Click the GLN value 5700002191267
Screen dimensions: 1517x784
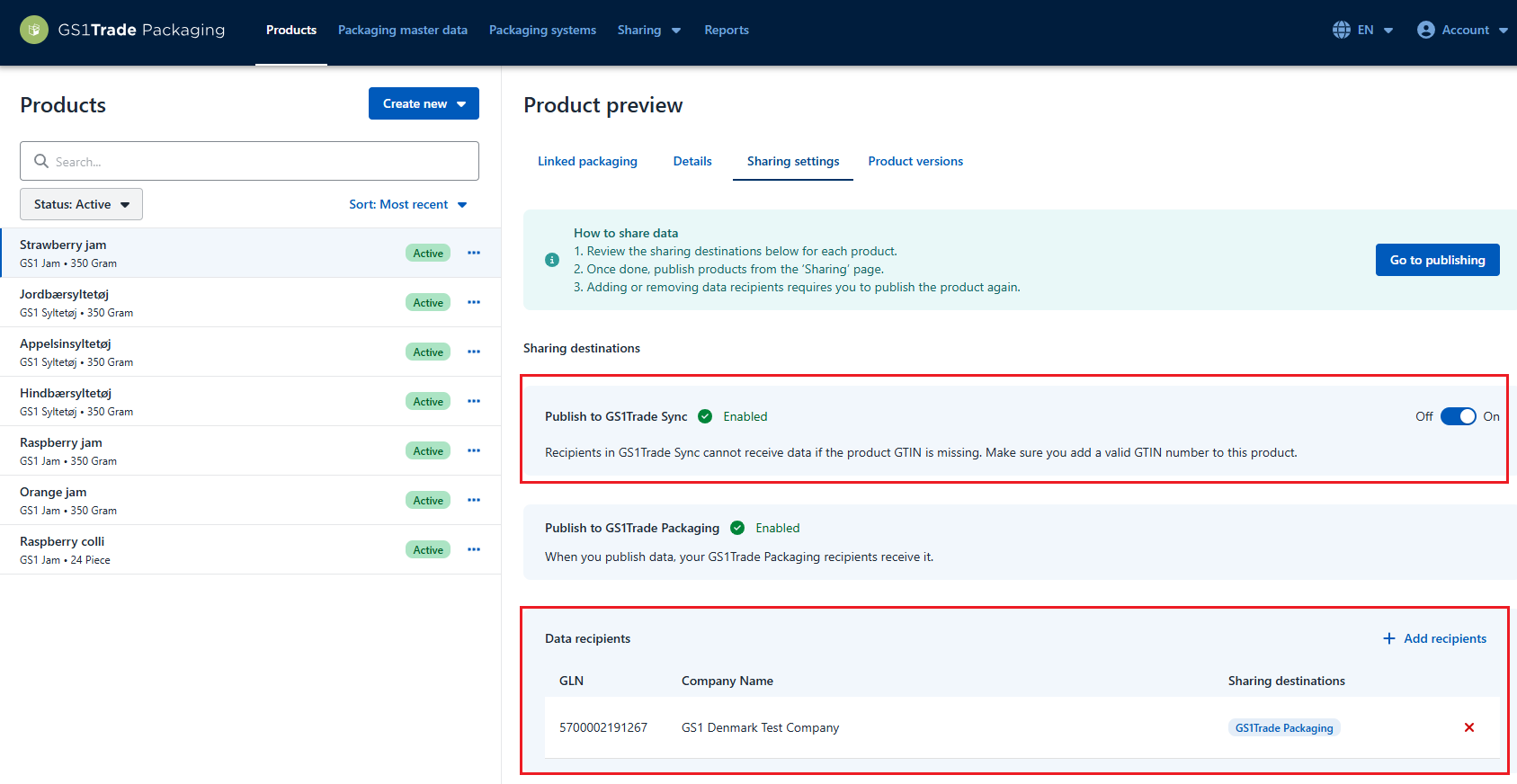click(x=603, y=727)
